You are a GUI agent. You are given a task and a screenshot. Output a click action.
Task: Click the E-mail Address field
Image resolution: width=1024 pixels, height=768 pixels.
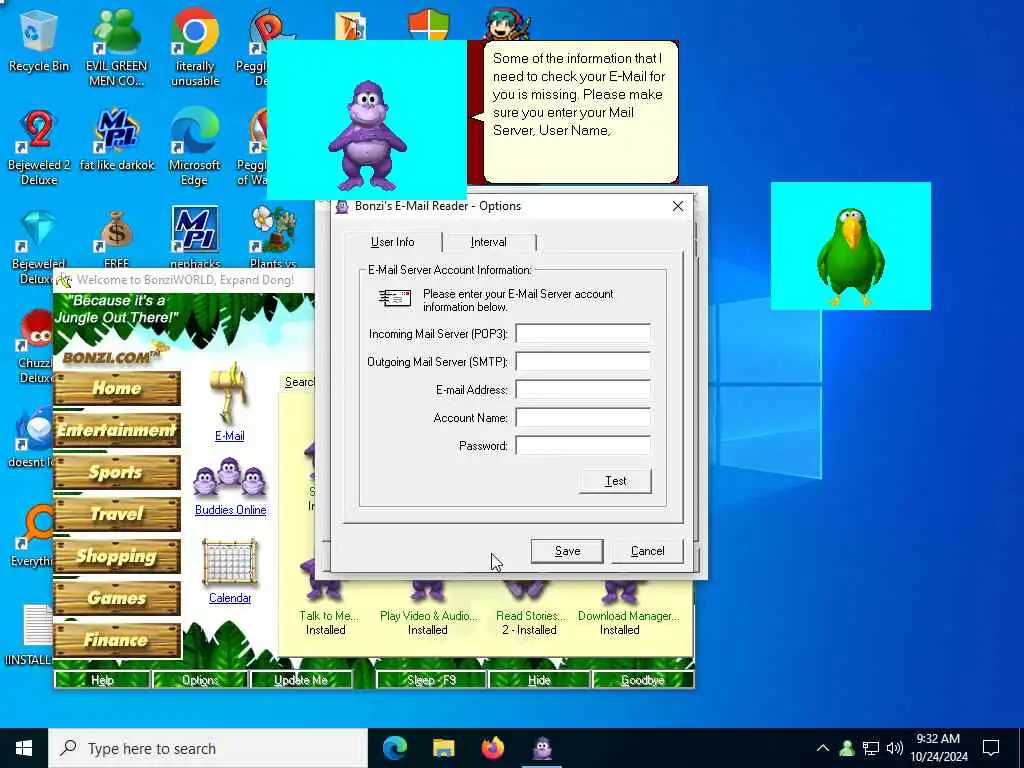point(583,390)
